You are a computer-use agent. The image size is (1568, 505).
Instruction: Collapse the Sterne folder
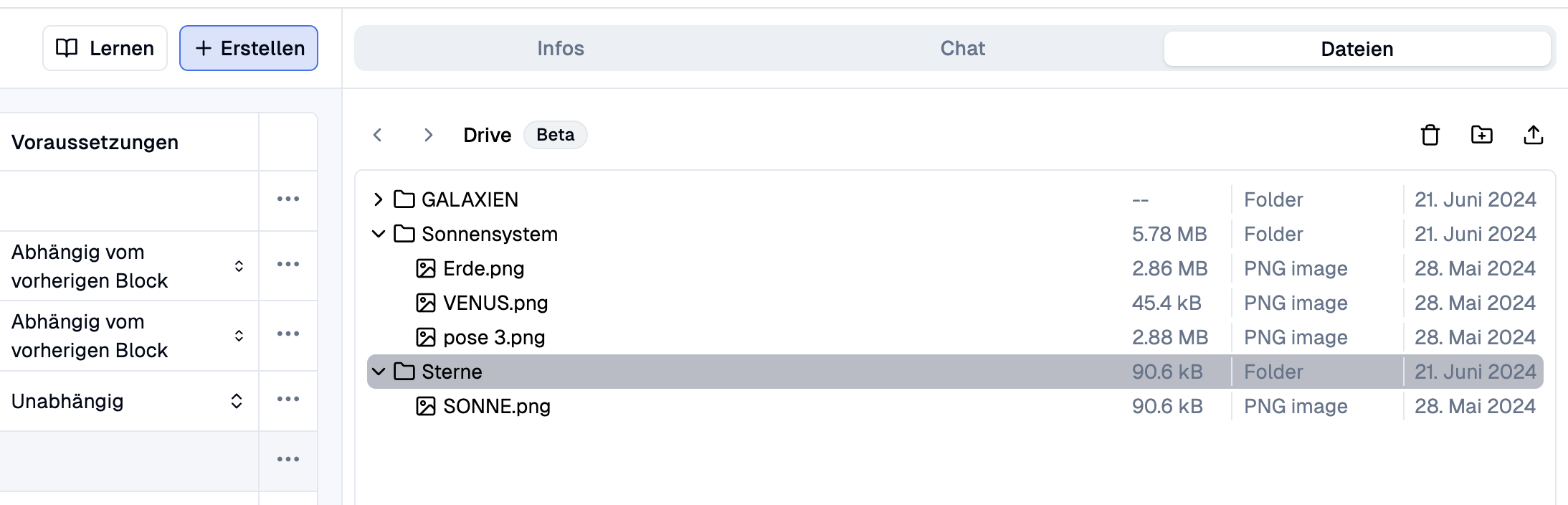pos(379,372)
